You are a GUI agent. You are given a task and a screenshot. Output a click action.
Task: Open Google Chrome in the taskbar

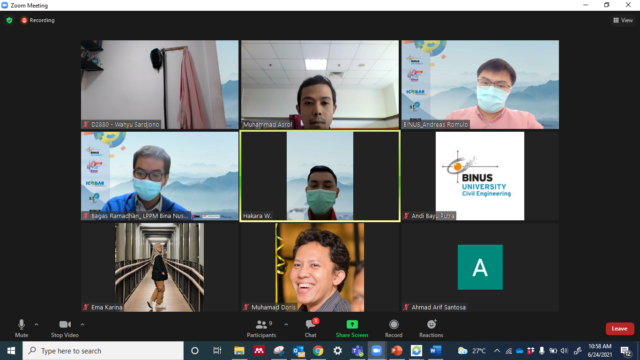pos(318,351)
